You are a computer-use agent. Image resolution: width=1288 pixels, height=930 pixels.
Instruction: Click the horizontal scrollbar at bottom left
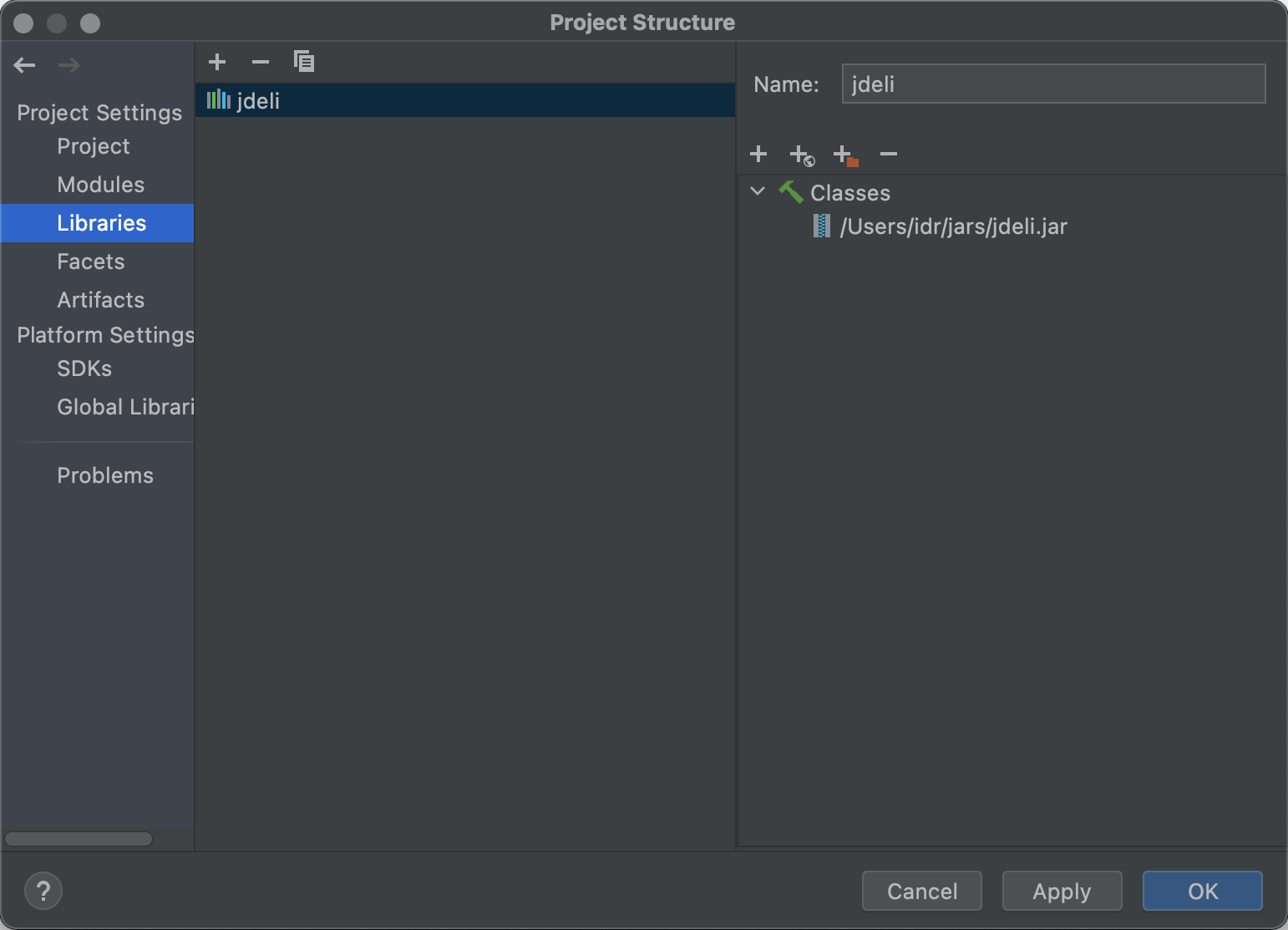pyautogui.click(x=78, y=838)
